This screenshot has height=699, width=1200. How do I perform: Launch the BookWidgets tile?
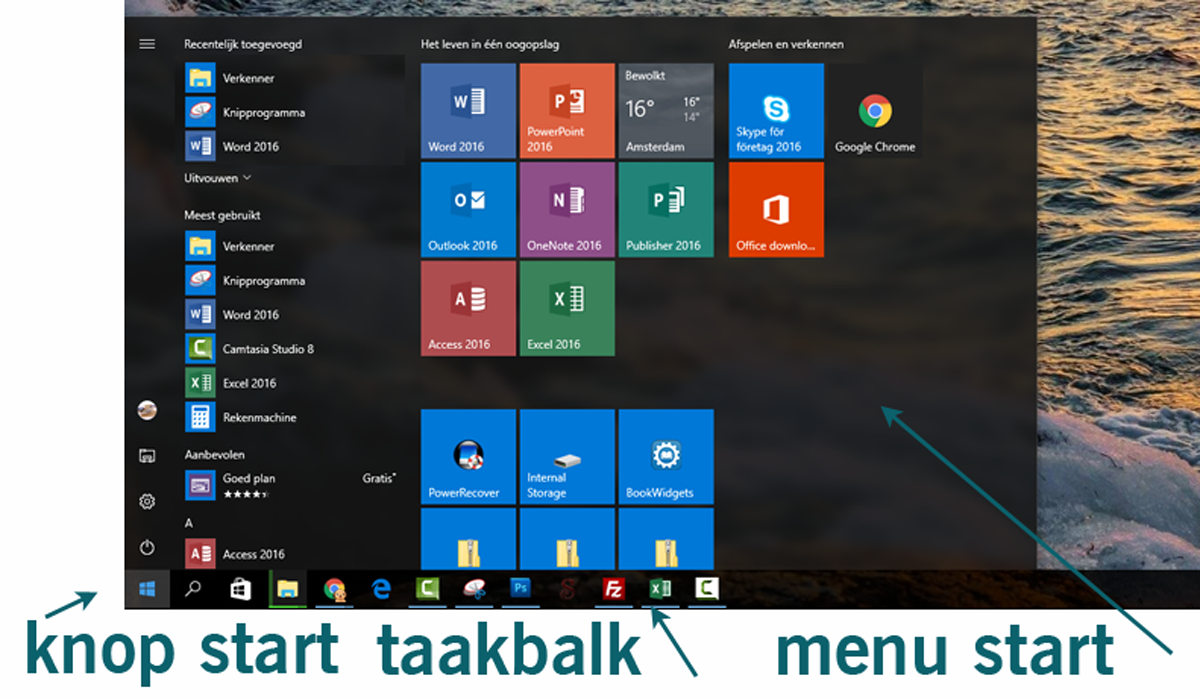666,456
